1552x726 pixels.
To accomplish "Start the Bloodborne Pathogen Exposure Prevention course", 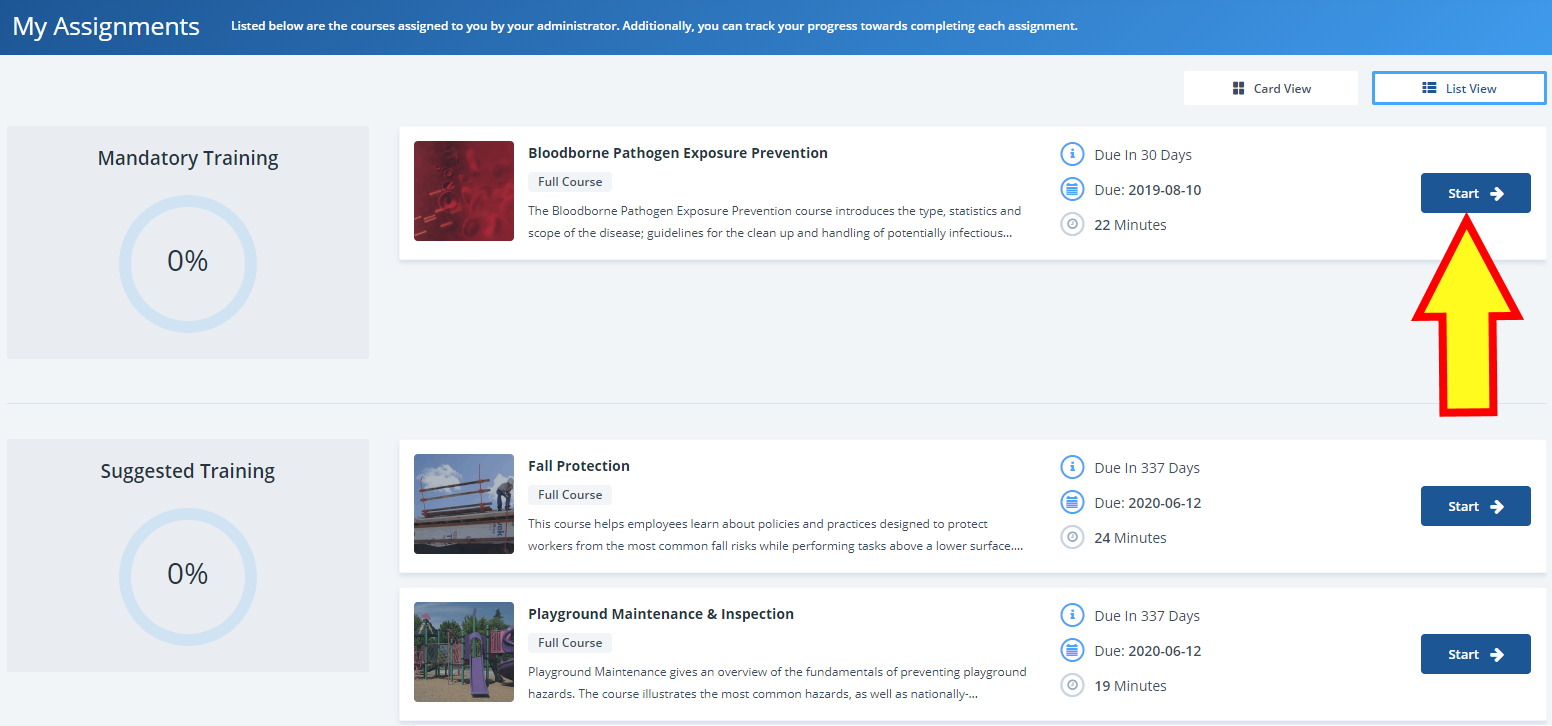I will pos(1475,193).
